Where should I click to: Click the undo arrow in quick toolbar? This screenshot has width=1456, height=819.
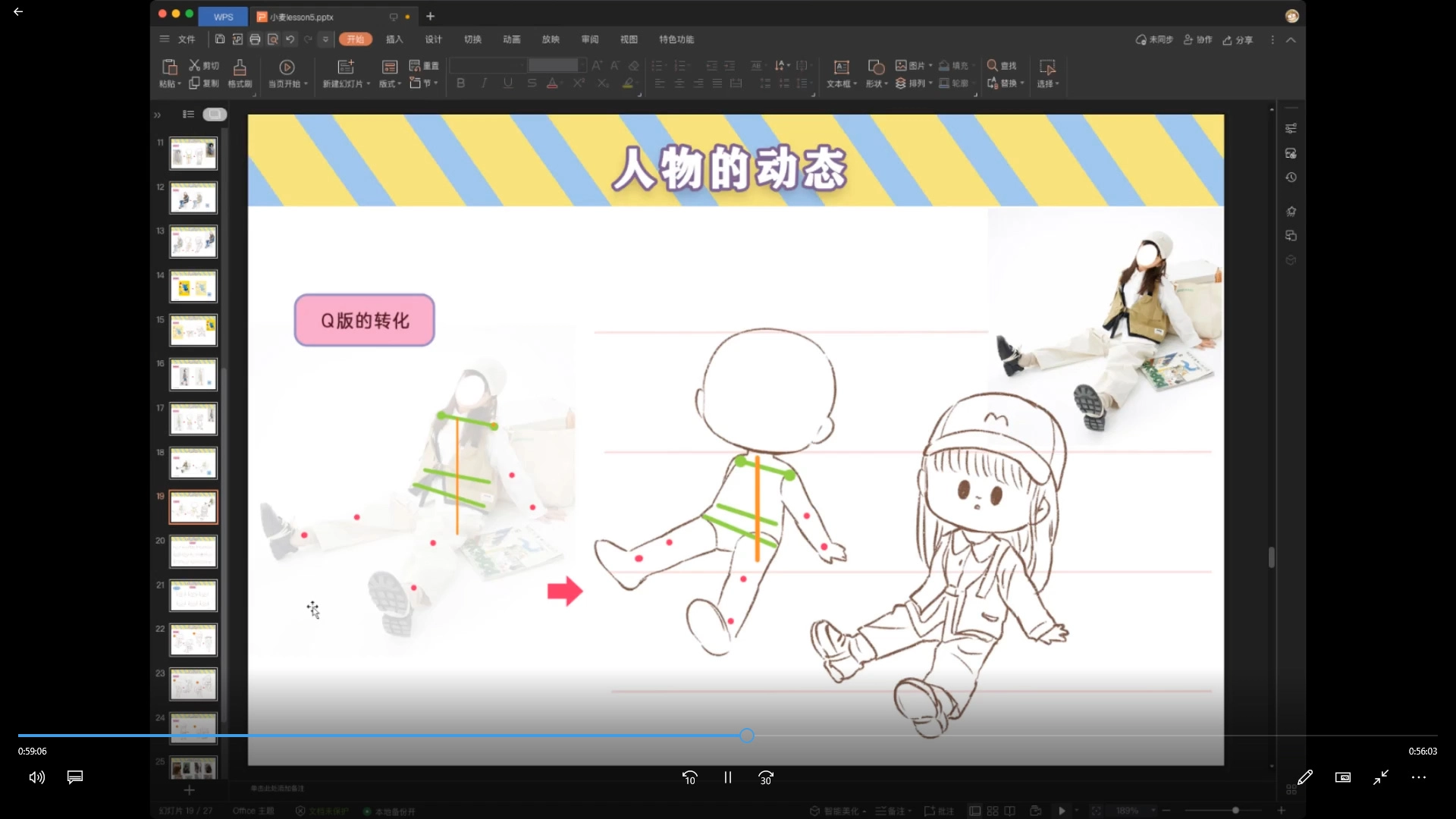[x=290, y=39]
